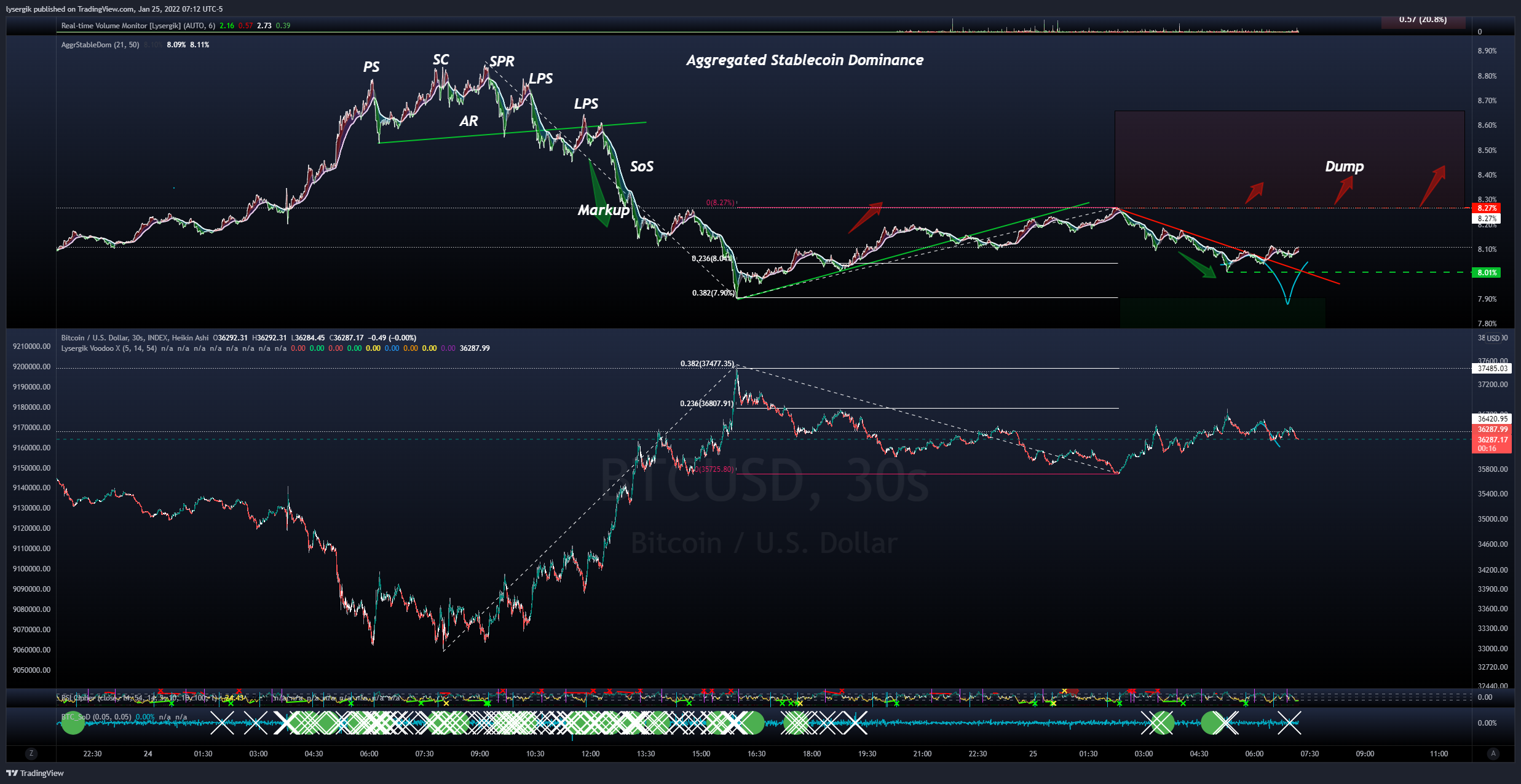Click the 9050000.00 left scale value
Screen dimensions: 1521x784
(31, 670)
